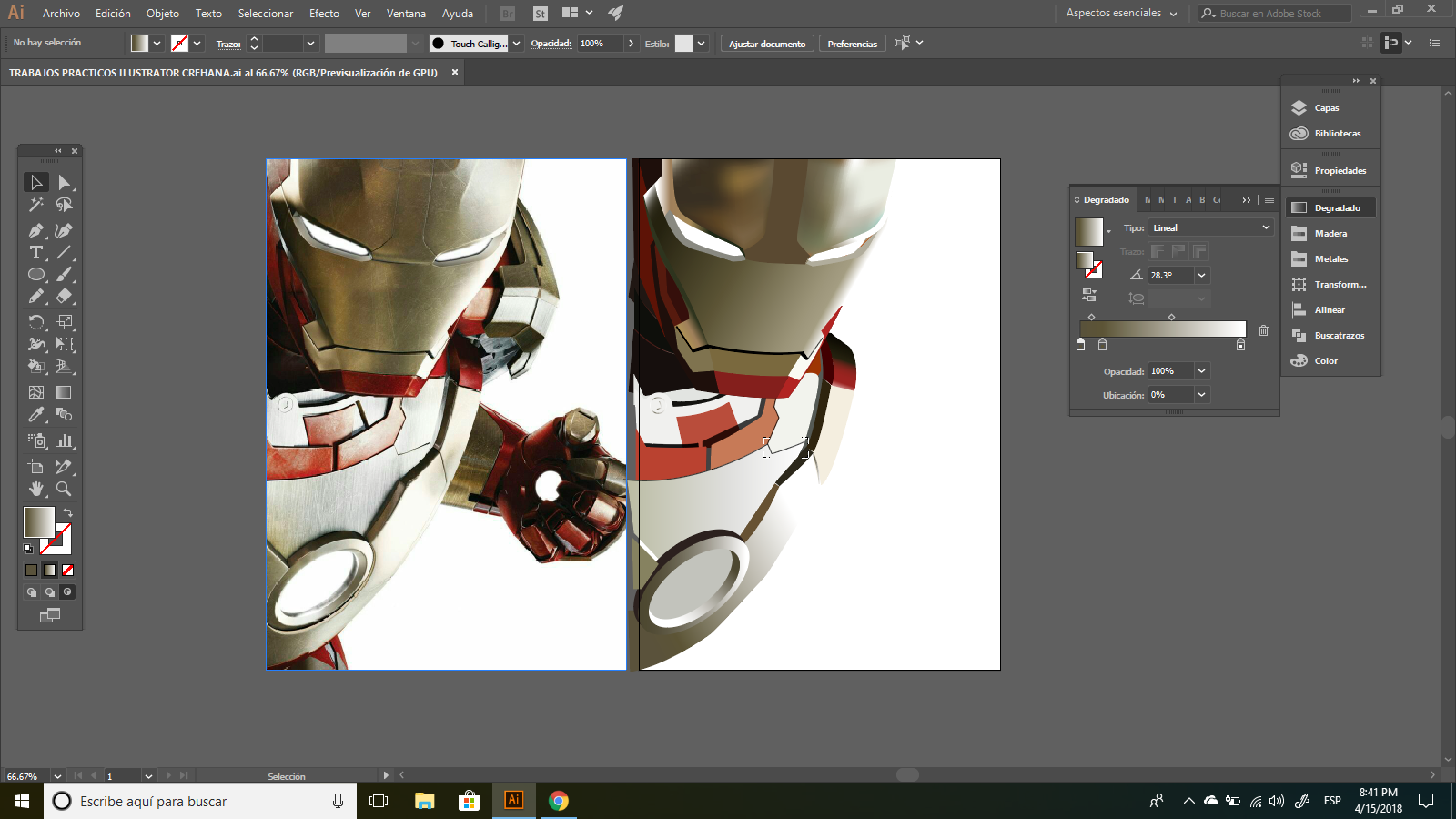Open the Efecto menu
1456x819 pixels.
tap(324, 14)
